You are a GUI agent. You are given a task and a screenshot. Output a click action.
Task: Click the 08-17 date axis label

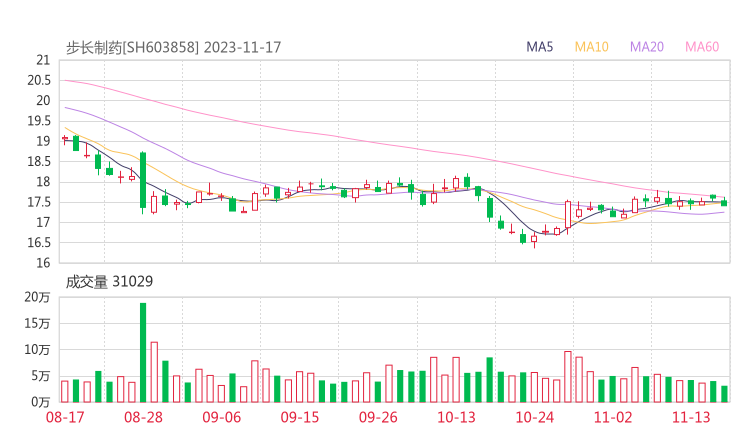(x=65, y=417)
